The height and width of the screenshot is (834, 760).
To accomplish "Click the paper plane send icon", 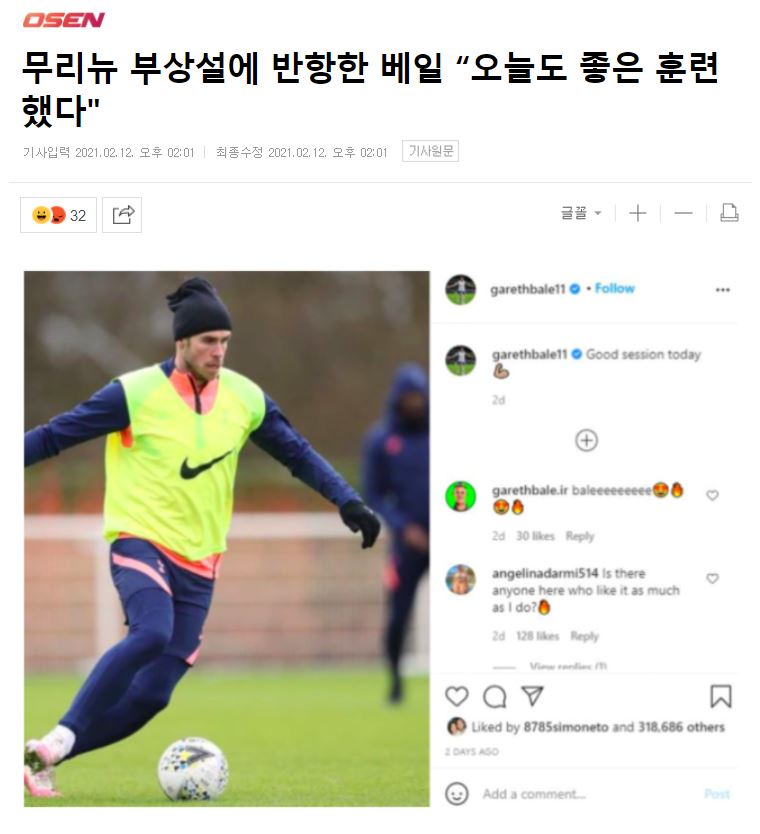I will point(532,696).
